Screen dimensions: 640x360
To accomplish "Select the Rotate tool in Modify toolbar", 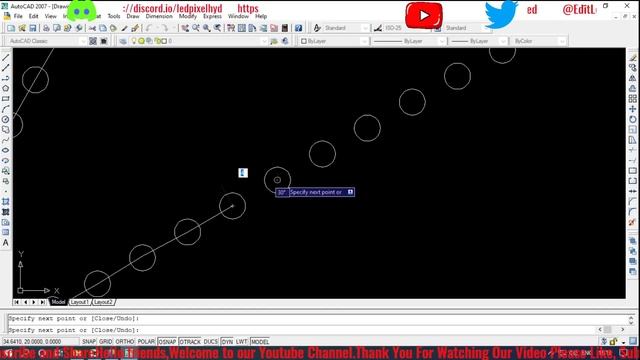I will 633,119.
